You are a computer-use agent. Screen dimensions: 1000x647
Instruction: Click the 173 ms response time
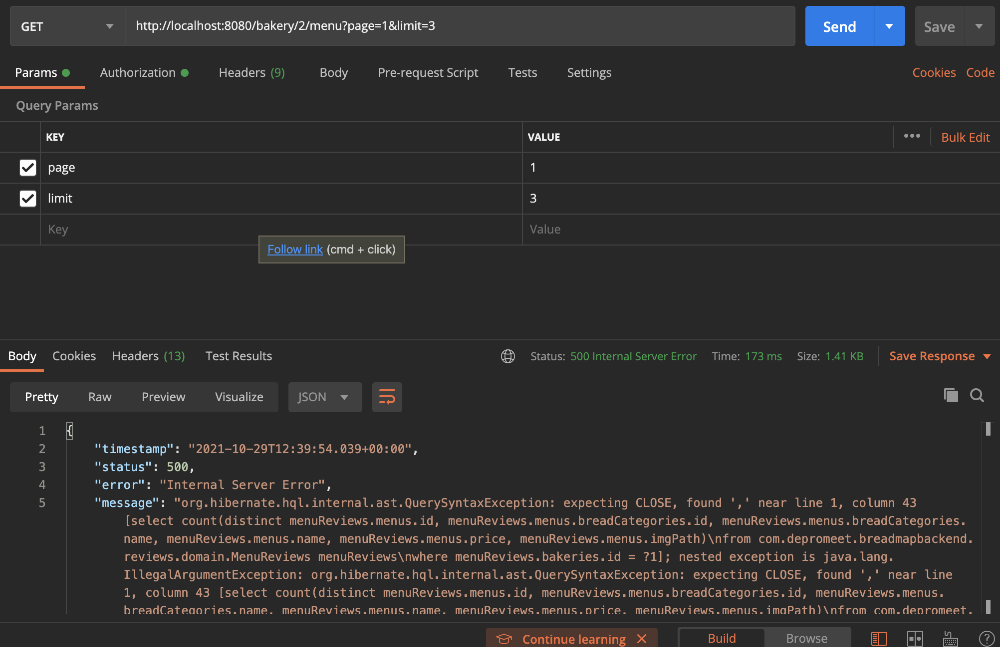(x=763, y=356)
